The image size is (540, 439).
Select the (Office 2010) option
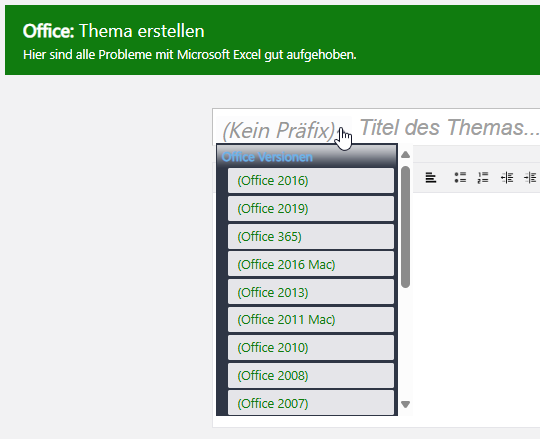[311, 347]
